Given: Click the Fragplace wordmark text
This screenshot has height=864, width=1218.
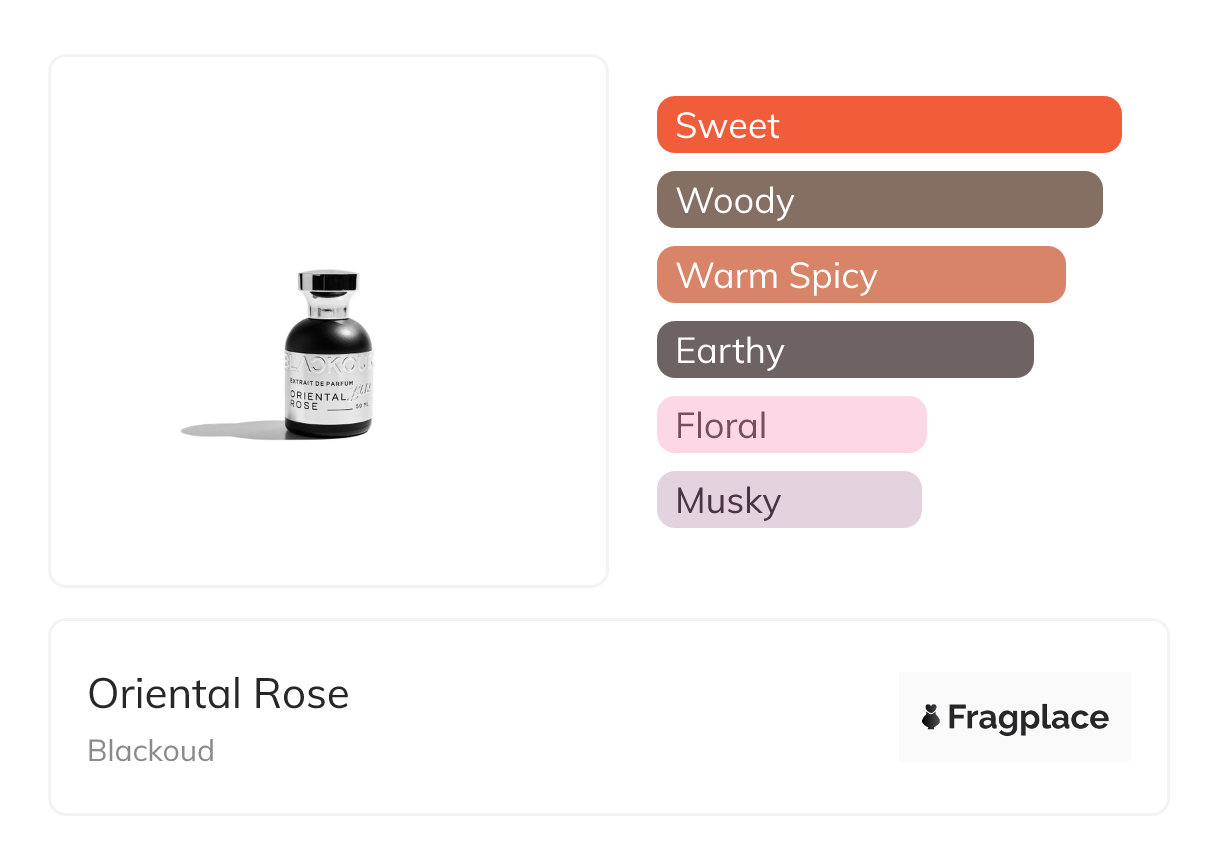Looking at the screenshot, I should click(1028, 717).
